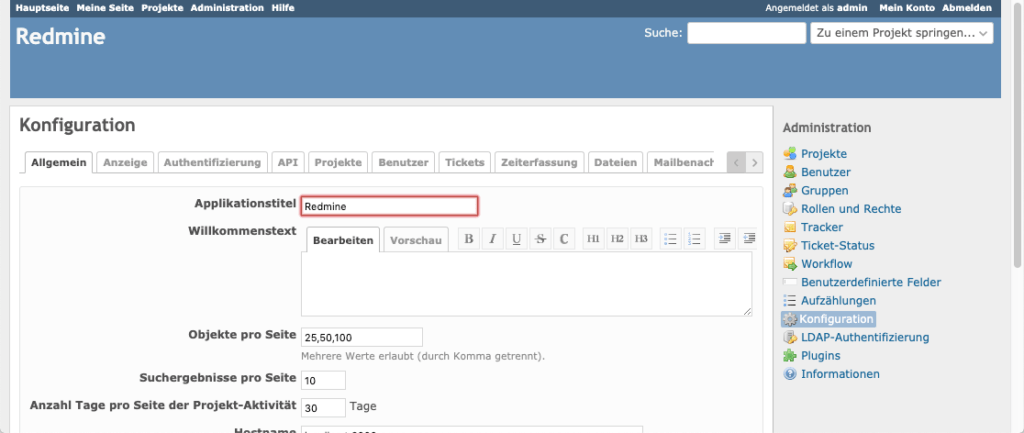Click the Projekte icon in Administration sidebar
This screenshot has width=1024, height=433.
(x=790, y=154)
